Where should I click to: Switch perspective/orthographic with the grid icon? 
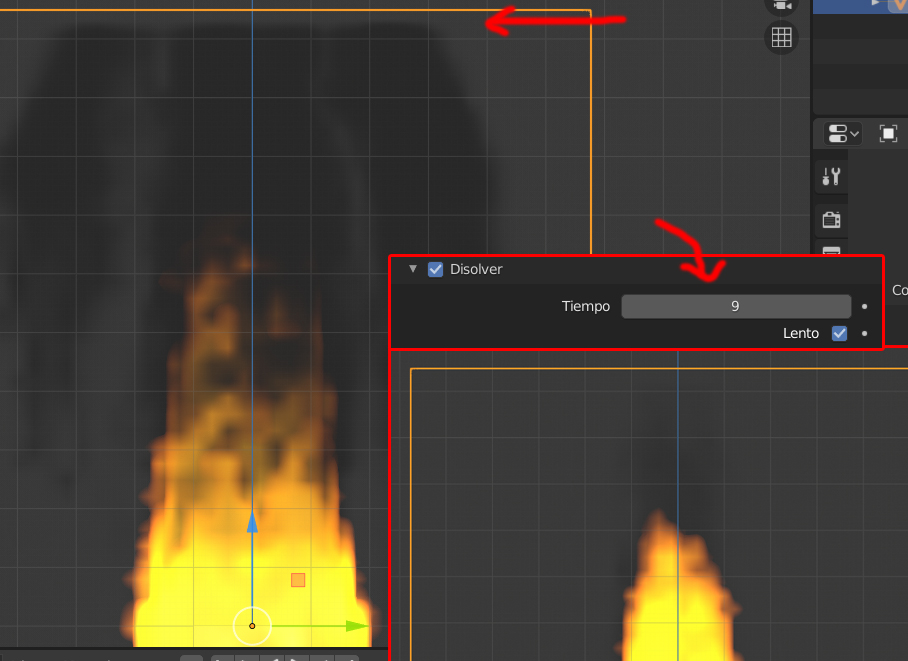tap(781, 38)
